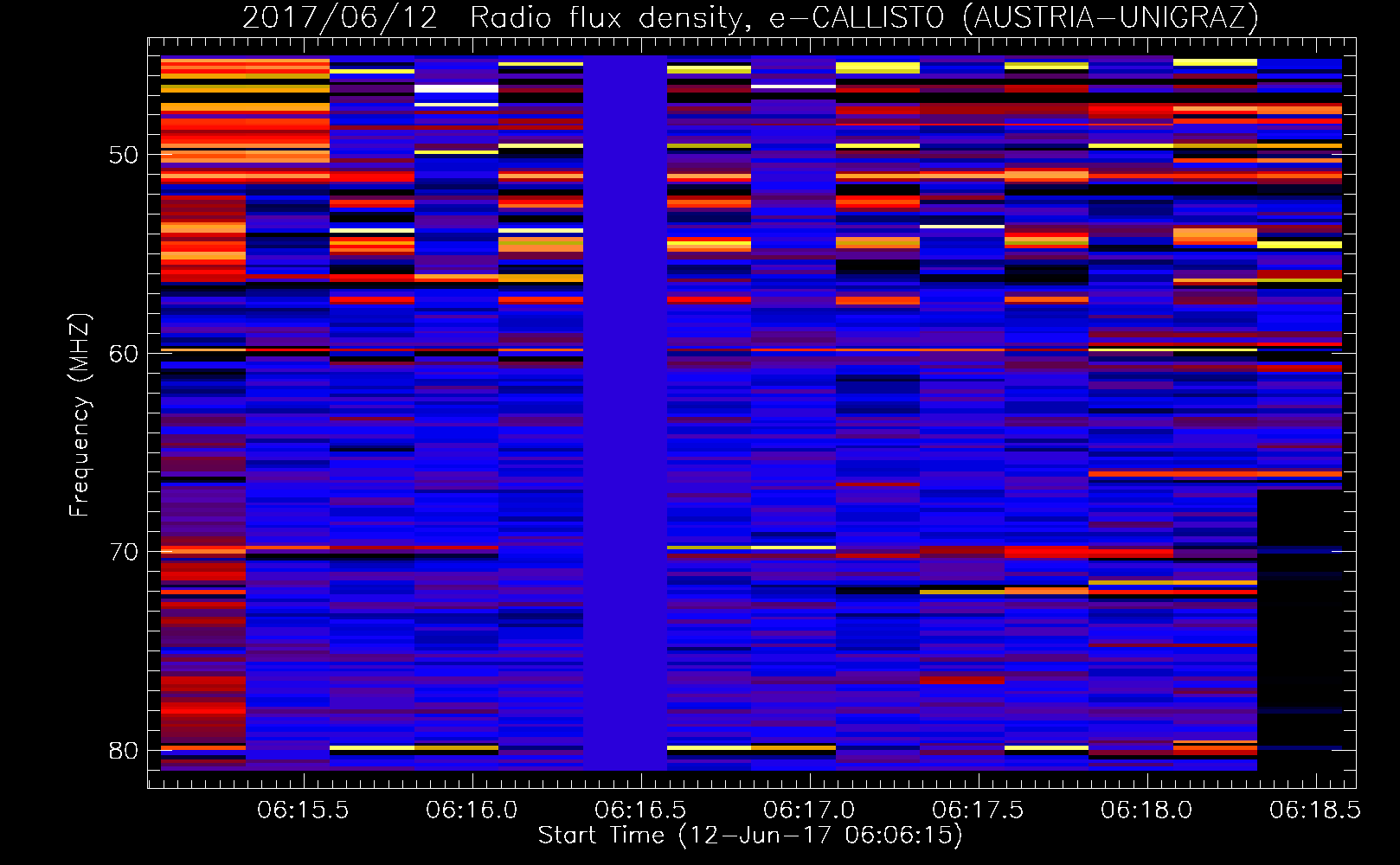The width and height of the screenshot is (1400, 865).
Task: Click the 06:17.5 time tick label
Action: coord(978,811)
